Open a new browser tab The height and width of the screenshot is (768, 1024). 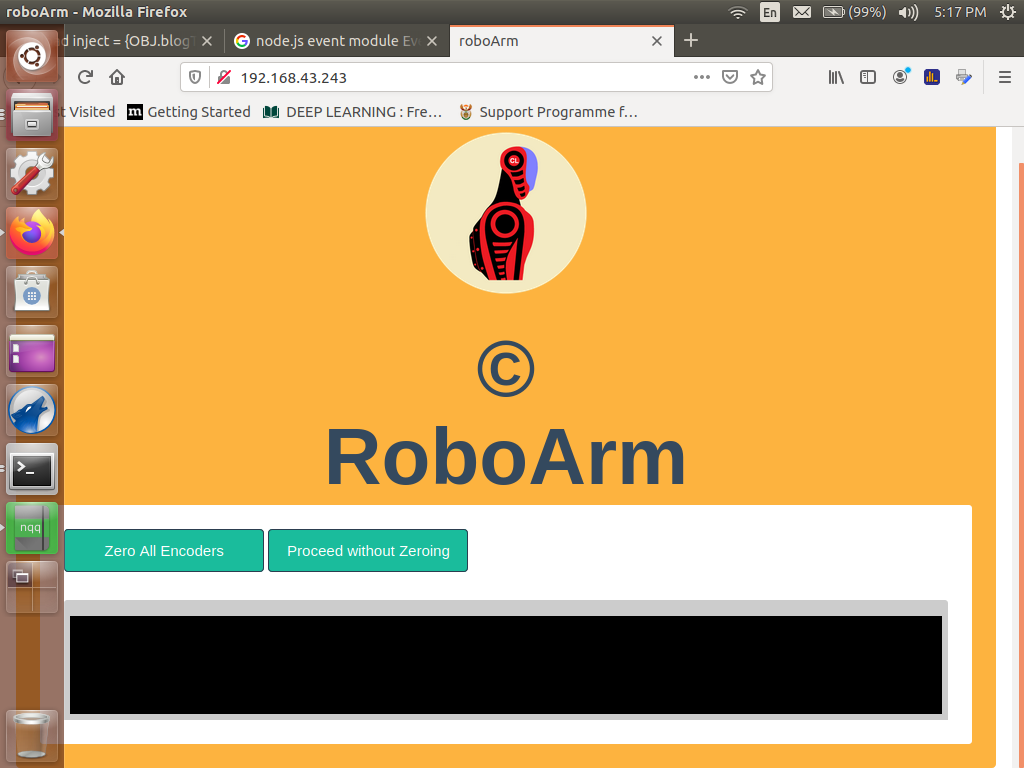tap(690, 41)
